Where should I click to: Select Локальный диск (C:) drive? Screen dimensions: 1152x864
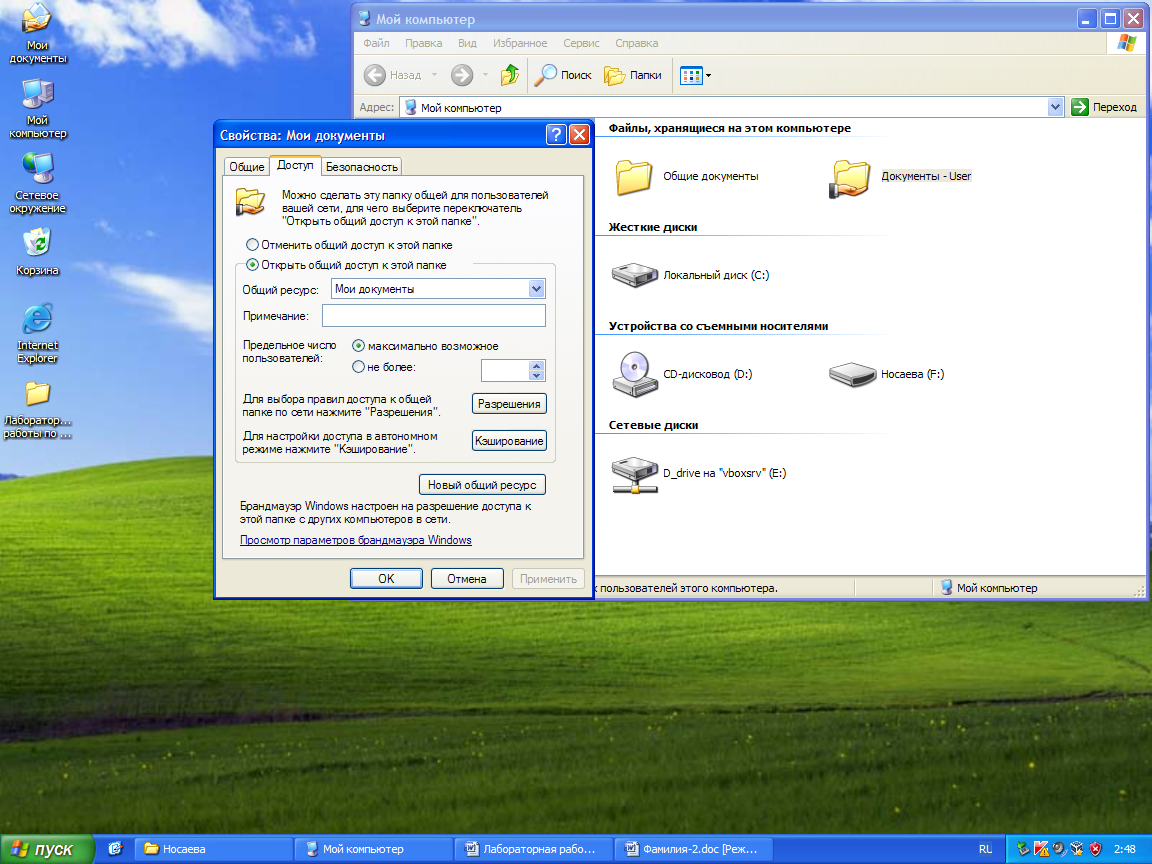tap(691, 275)
